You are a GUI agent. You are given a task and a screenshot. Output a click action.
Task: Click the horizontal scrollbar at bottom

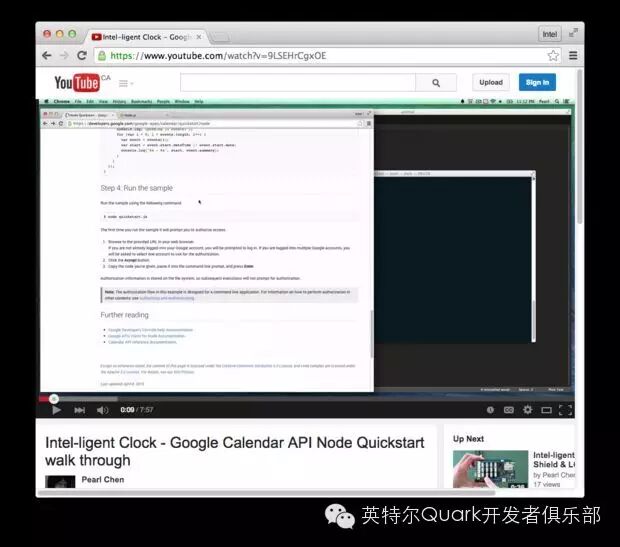[x=266, y=492]
